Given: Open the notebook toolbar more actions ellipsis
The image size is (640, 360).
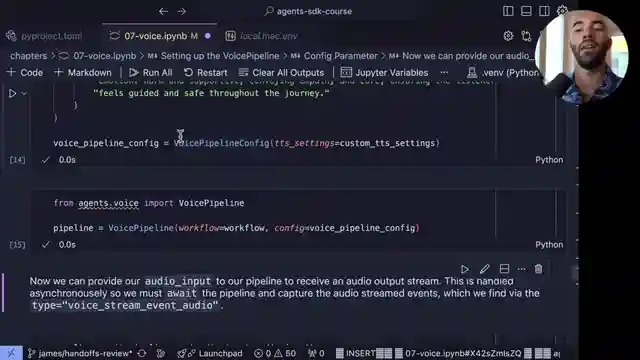Looking at the screenshot, I should click(444, 73).
